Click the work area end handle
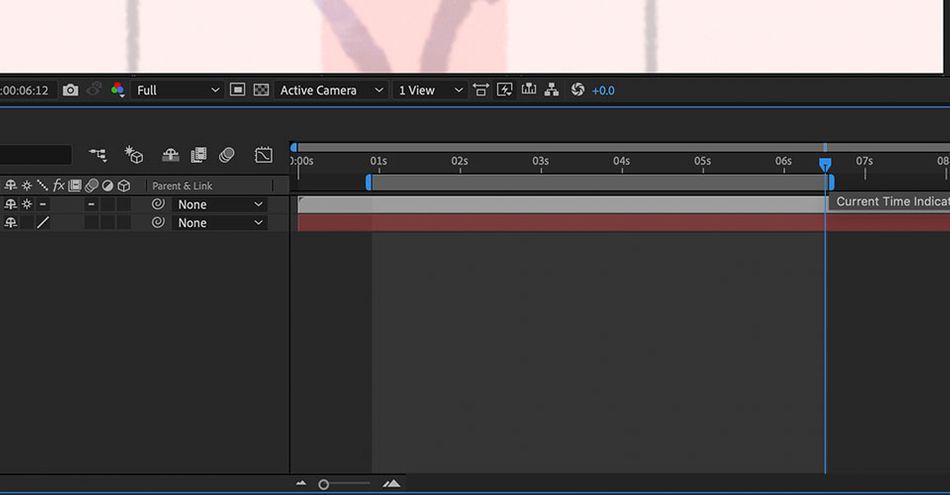950x495 pixels. click(831, 182)
